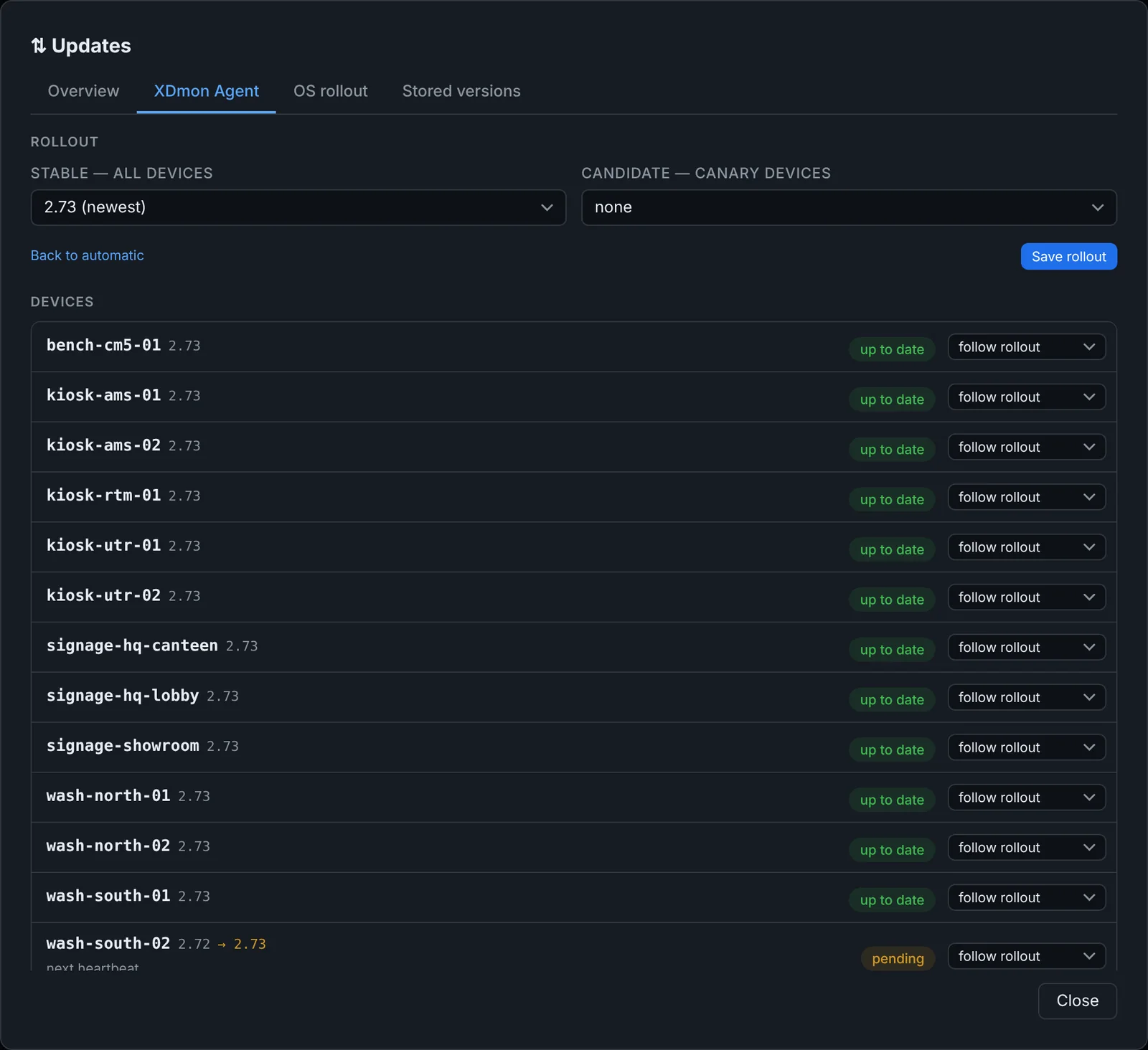Click the up to date badge for signage-showroom
This screenshot has height=1050, width=1148.
point(892,750)
